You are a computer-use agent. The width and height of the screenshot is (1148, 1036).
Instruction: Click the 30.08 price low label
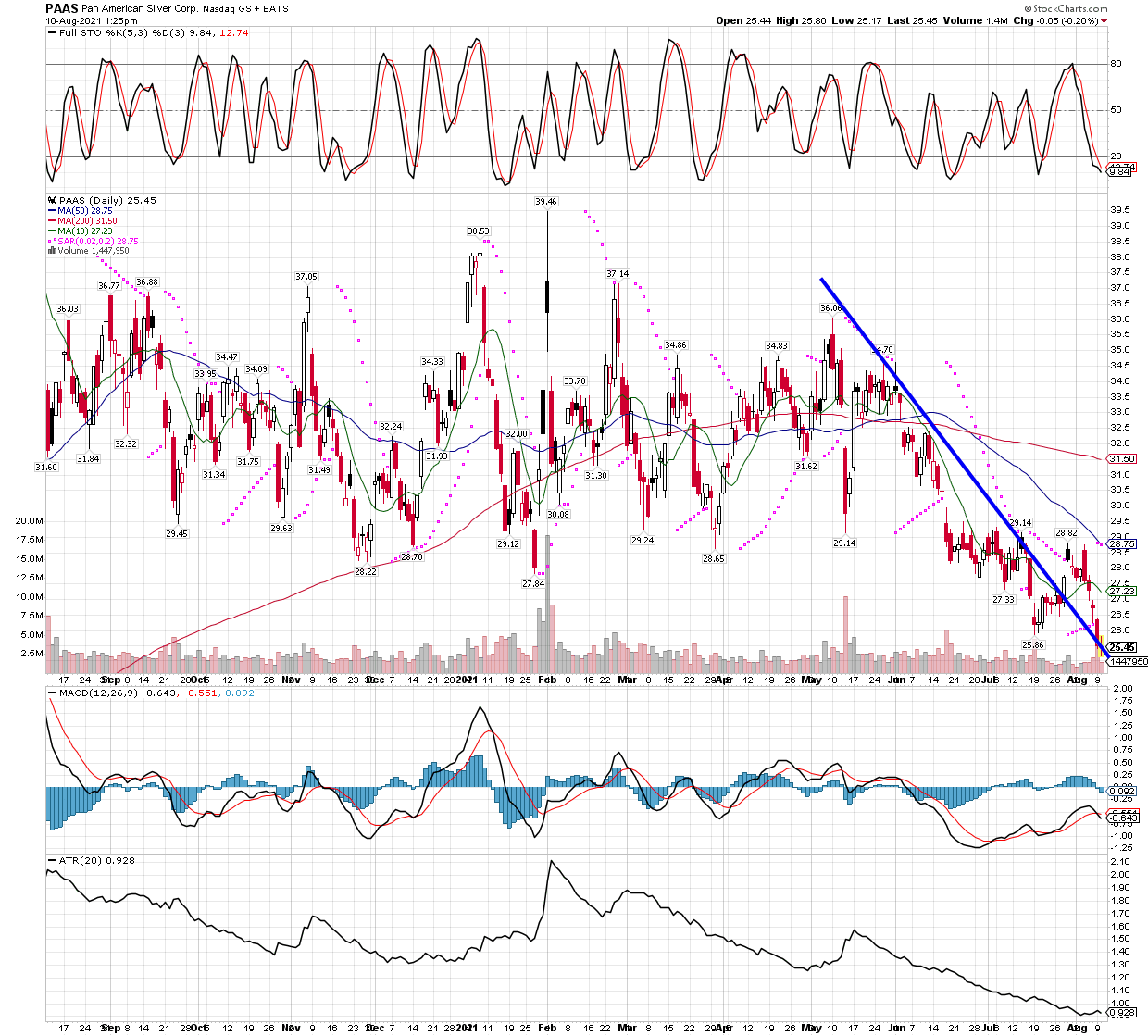[x=558, y=515]
